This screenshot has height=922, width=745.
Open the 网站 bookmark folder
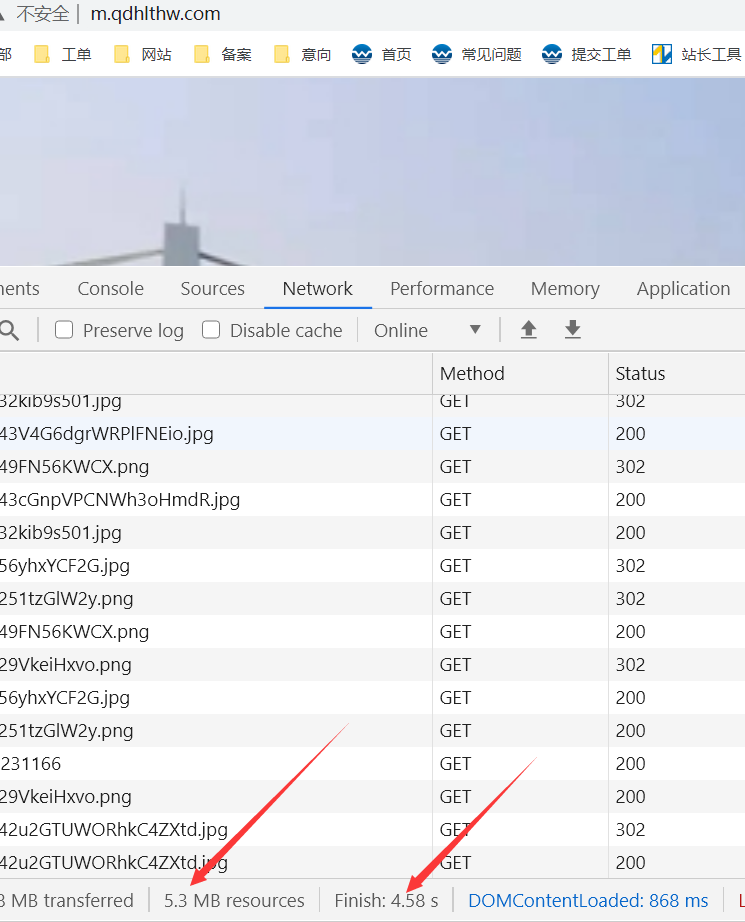point(143,54)
